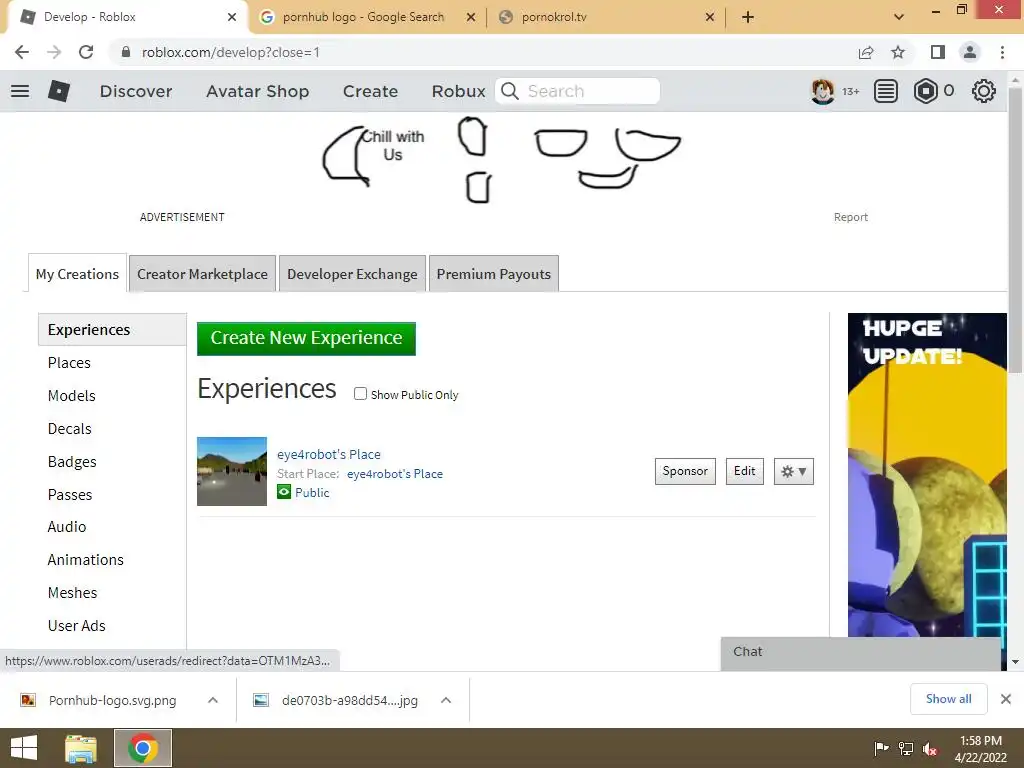Click the eye4robot's Place thumbnail
The height and width of the screenshot is (768, 1024).
(232, 472)
